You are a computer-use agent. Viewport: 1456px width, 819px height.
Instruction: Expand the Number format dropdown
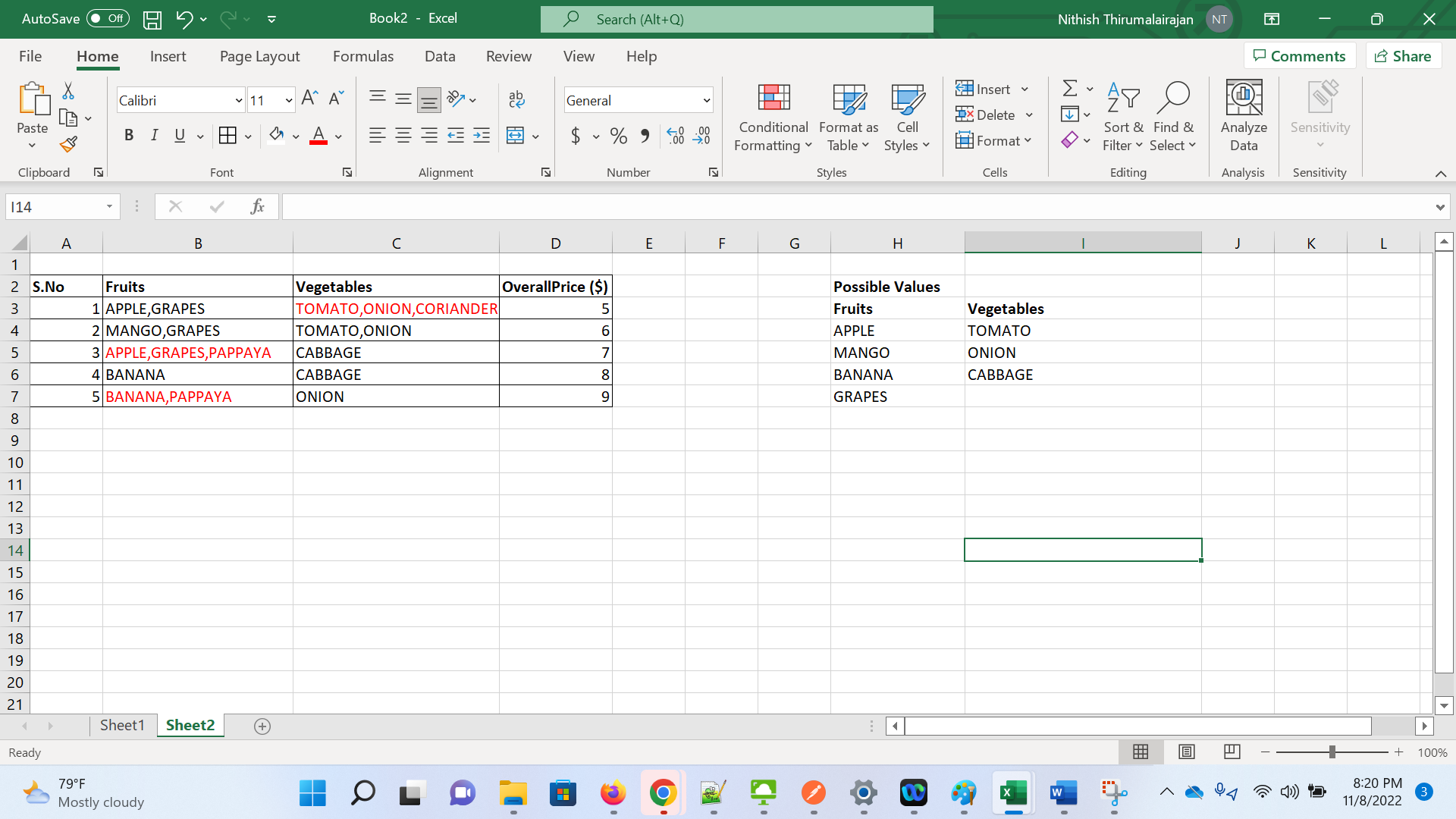click(707, 100)
